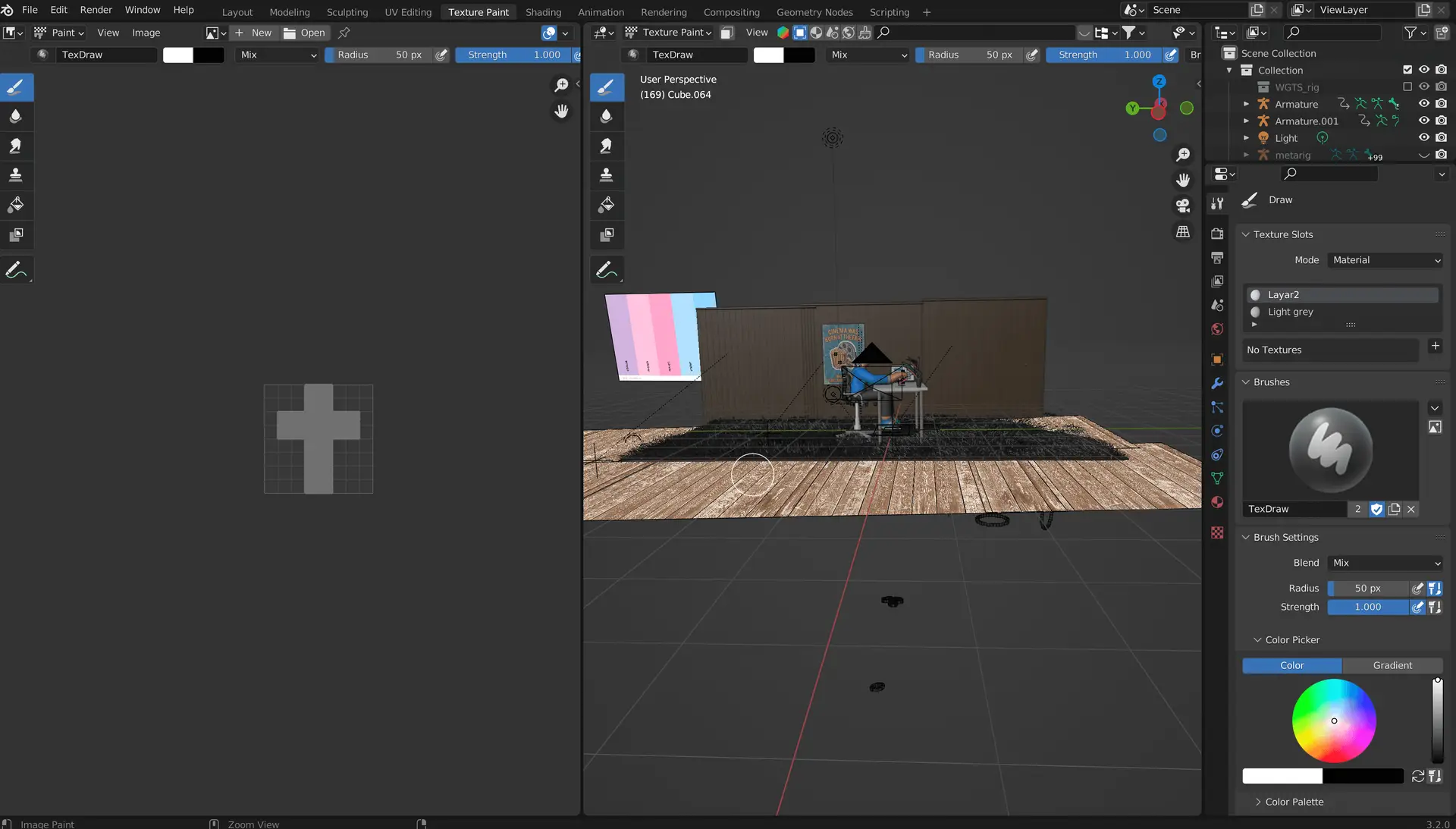Open the Render menu
This screenshot has width=1456, height=829.
[x=96, y=10]
